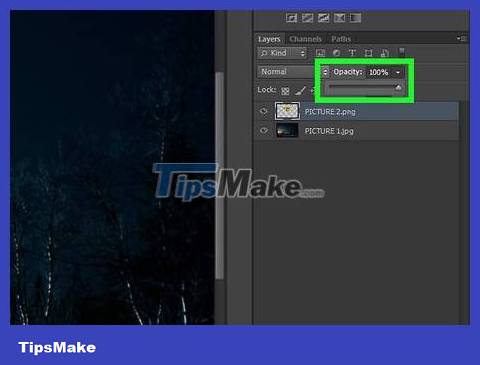Open the Opacity slider dropdown arrow
The width and height of the screenshot is (480, 365).
point(398,72)
